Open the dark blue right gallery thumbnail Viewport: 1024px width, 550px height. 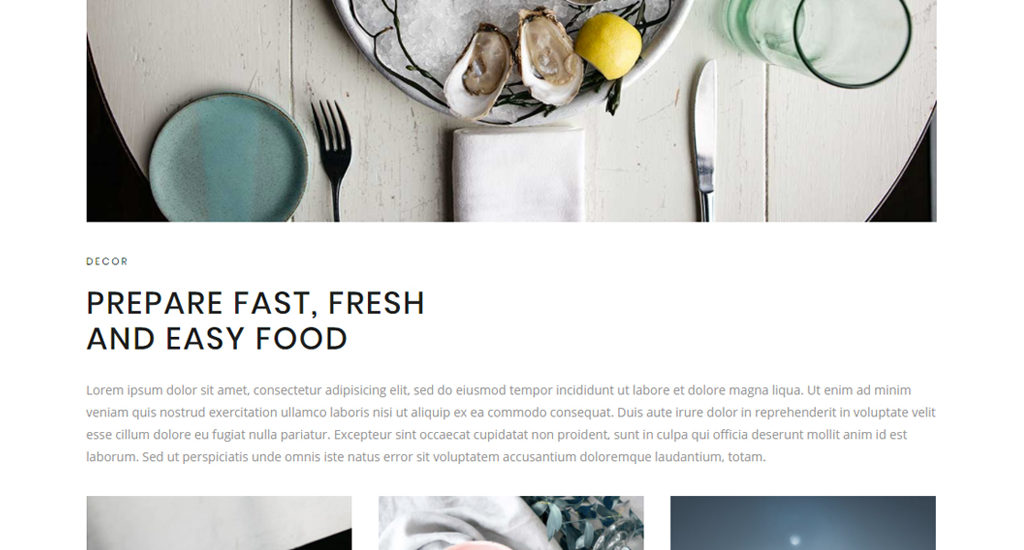pos(803,523)
